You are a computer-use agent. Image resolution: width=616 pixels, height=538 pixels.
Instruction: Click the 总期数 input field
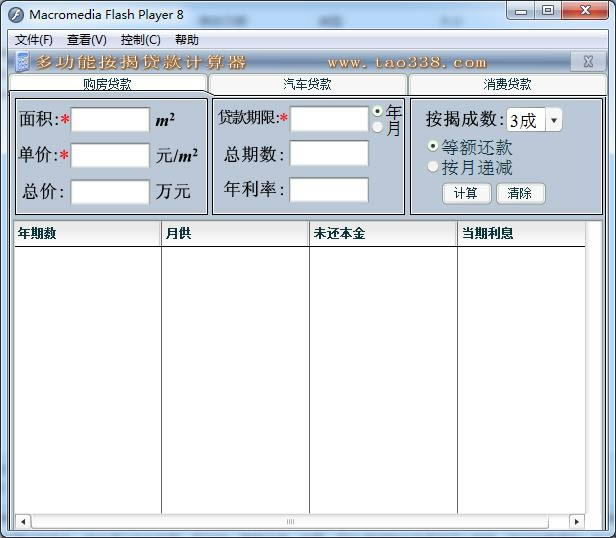pyautogui.click(x=329, y=153)
